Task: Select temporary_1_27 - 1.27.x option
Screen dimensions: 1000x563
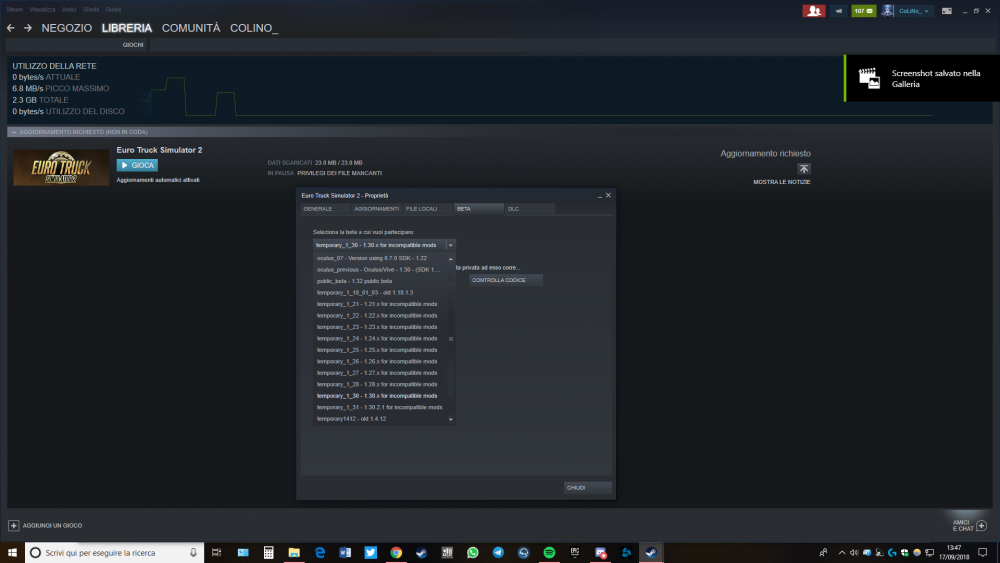Action: (x=380, y=373)
